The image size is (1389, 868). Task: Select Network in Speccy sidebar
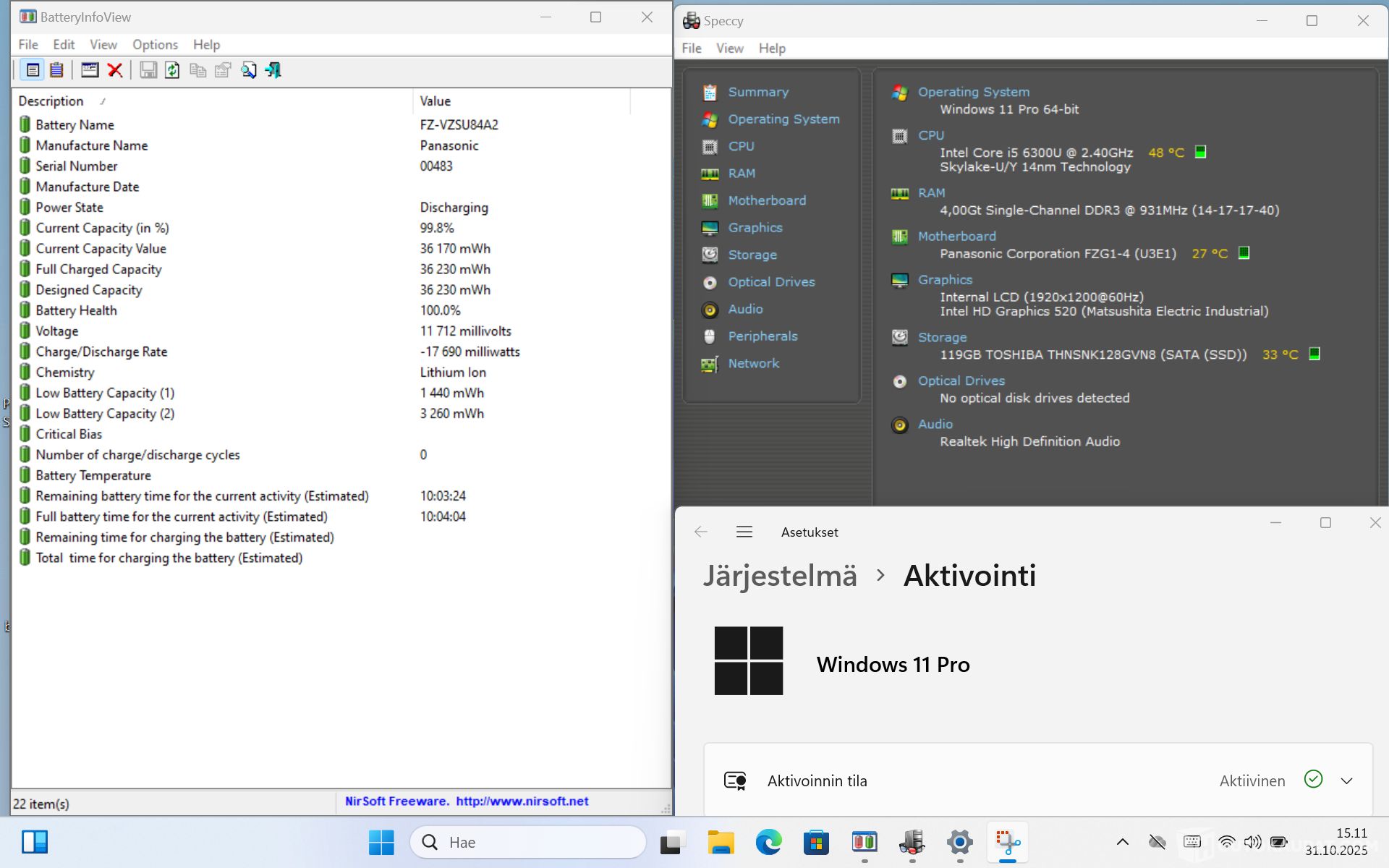pos(753,363)
